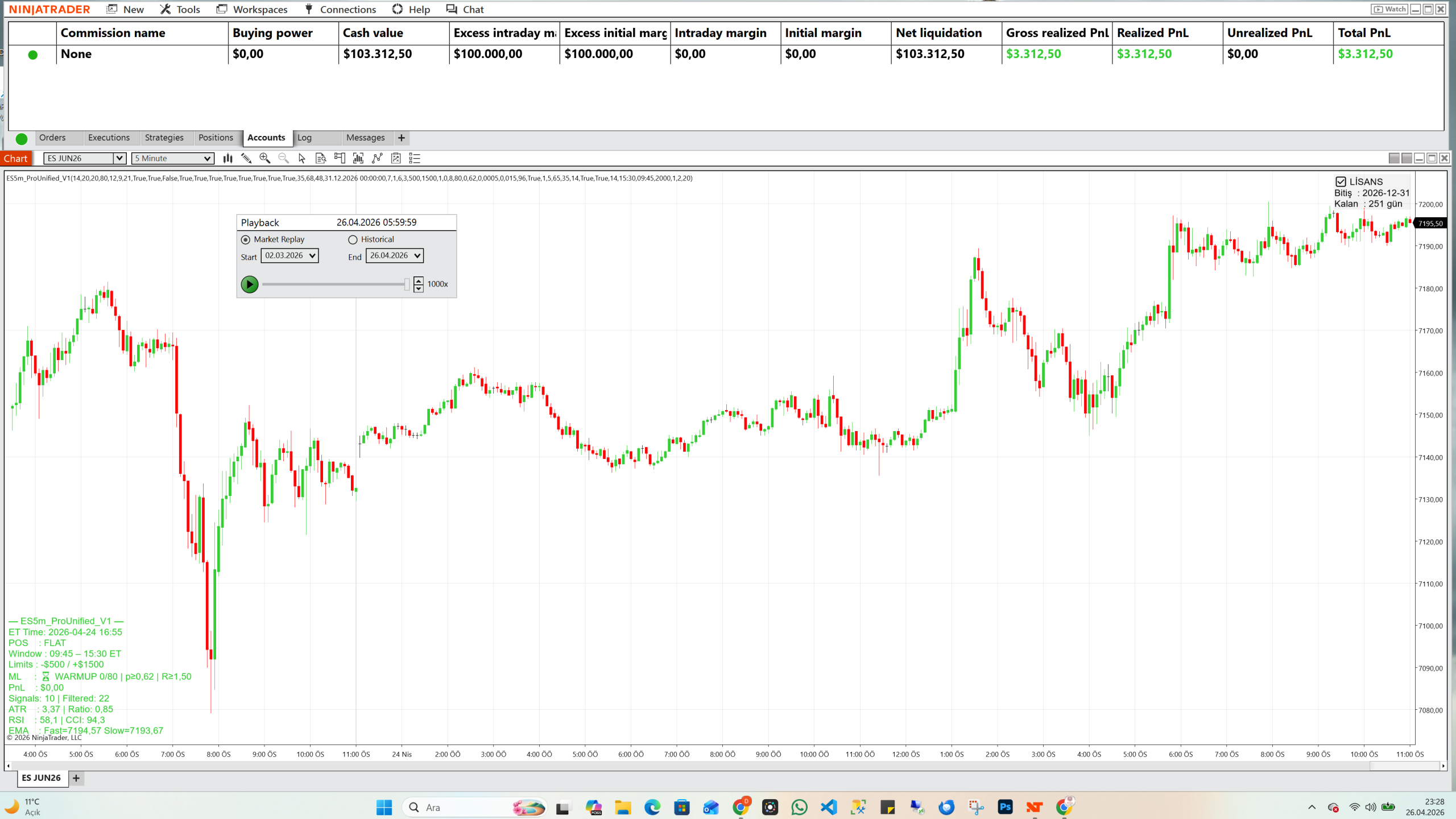
Task: Toggle the LİSANS checkbox
Action: point(1341,182)
